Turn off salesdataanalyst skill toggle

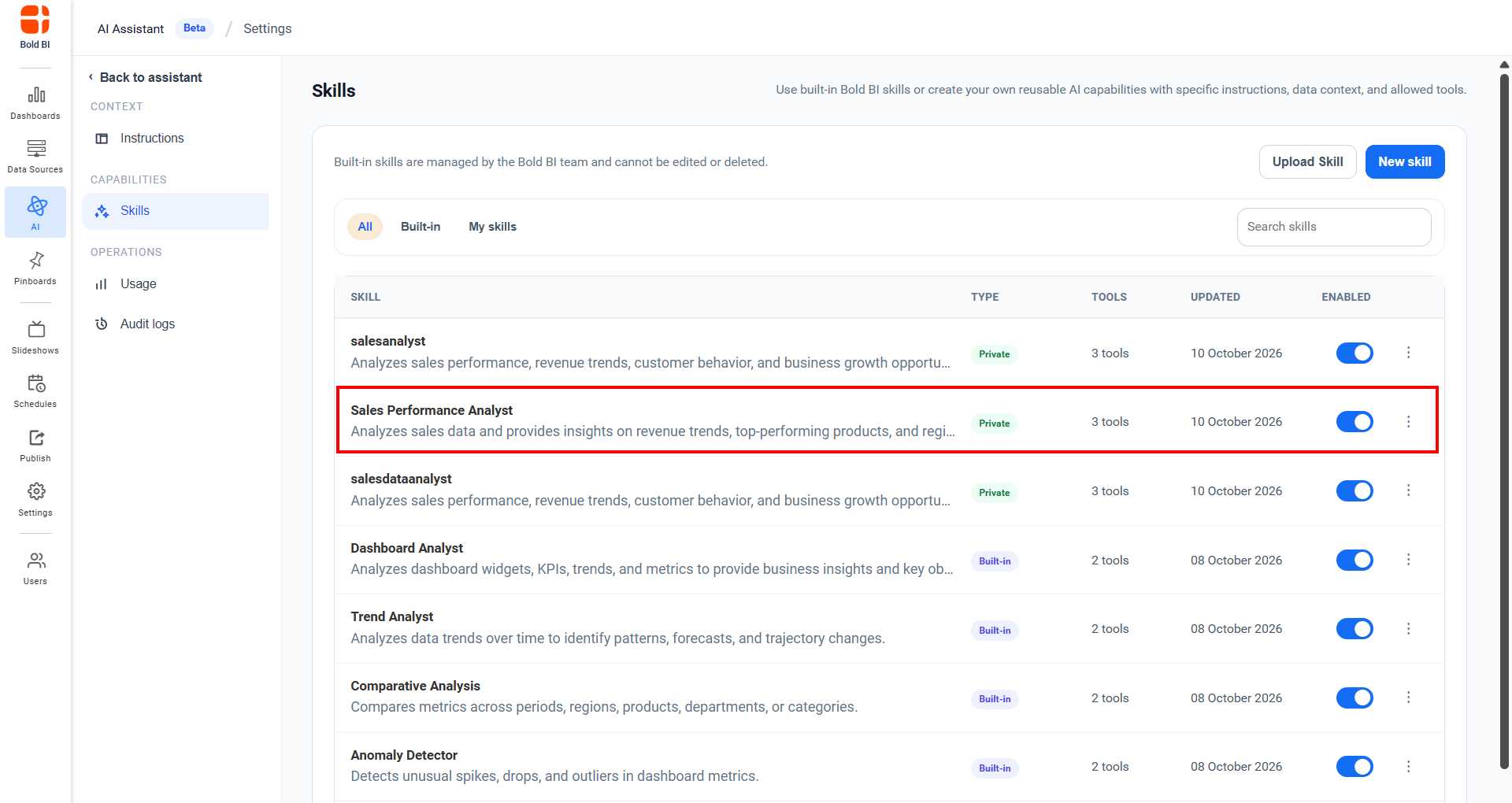click(x=1354, y=491)
